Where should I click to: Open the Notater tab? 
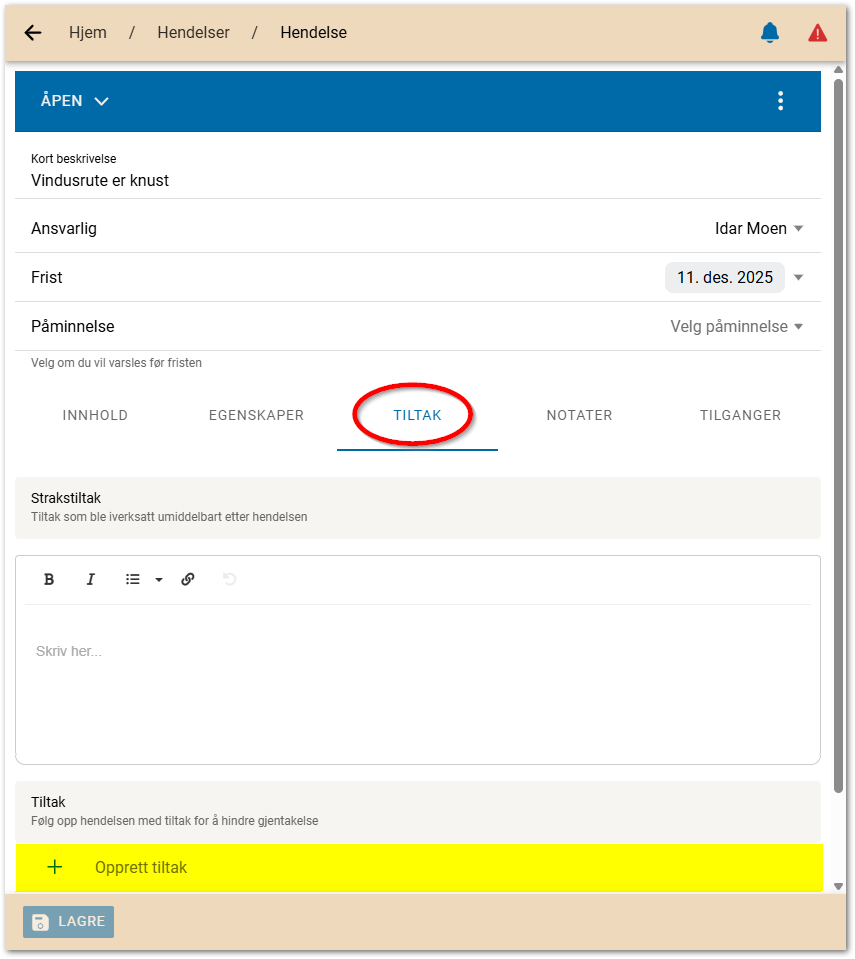579,415
